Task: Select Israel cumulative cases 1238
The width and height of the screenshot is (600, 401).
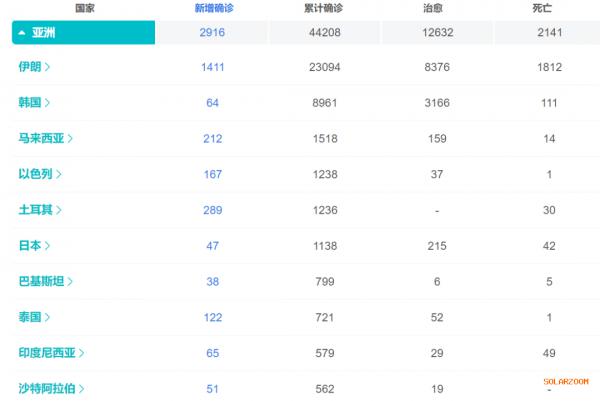Action: [325, 174]
